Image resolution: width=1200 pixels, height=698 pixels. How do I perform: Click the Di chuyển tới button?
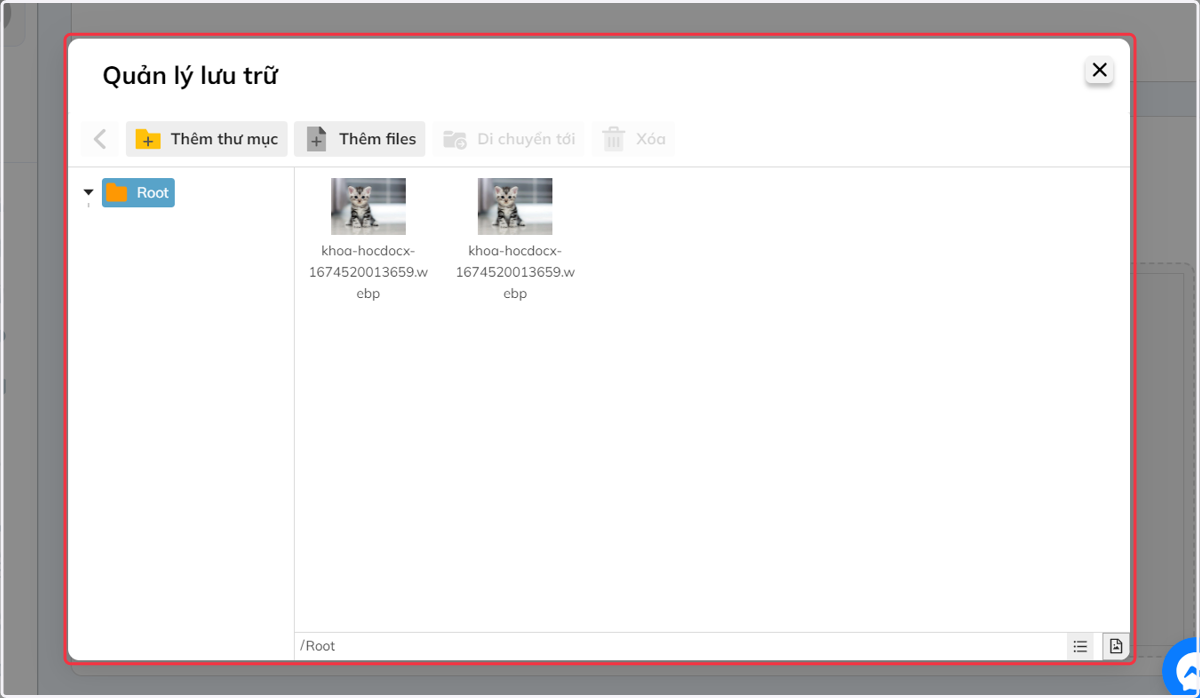point(509,139)
